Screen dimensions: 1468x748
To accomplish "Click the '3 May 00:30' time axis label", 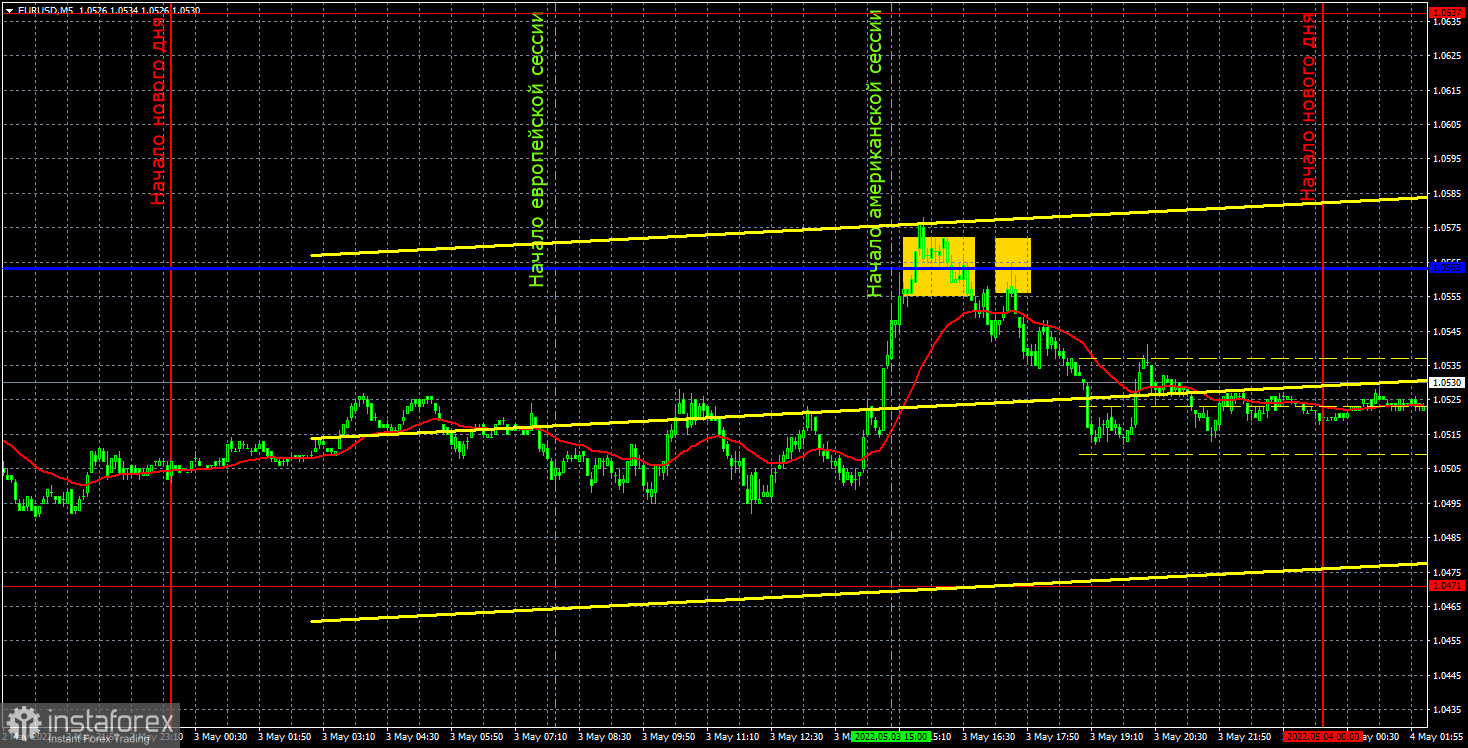I will click(x=220, y=737).
